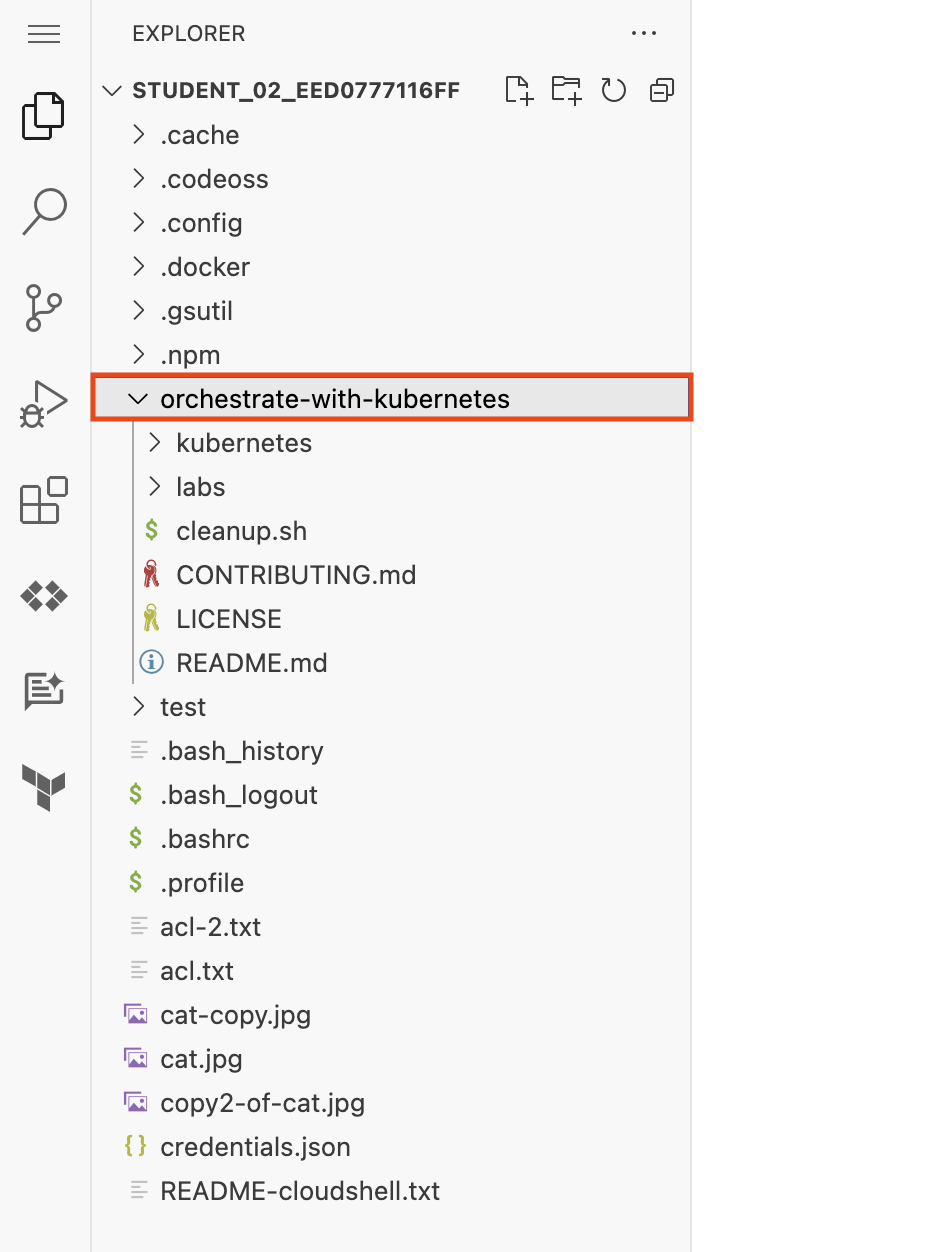This screenshot has height=1252, width=950.
Task: Create a folder with New Folder icon
Action: pos(566,90)
